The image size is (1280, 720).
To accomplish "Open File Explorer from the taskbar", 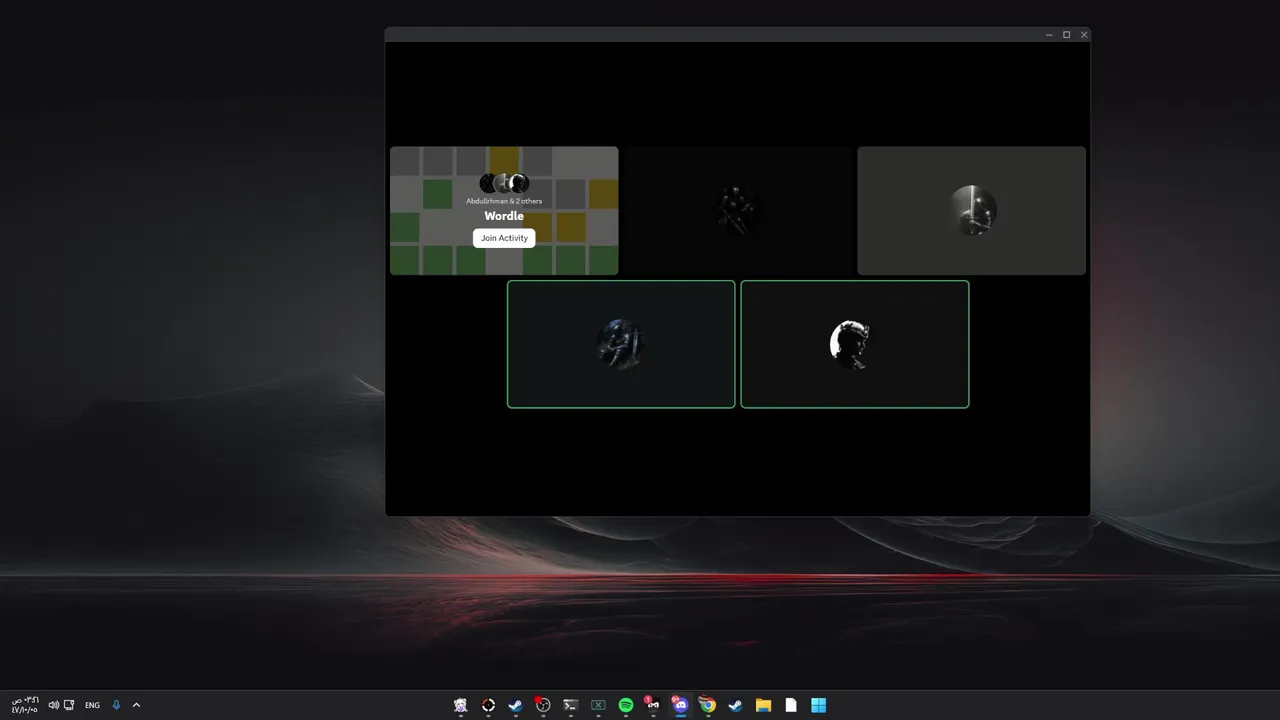I will pyautogui.click(x=763, y=705).
